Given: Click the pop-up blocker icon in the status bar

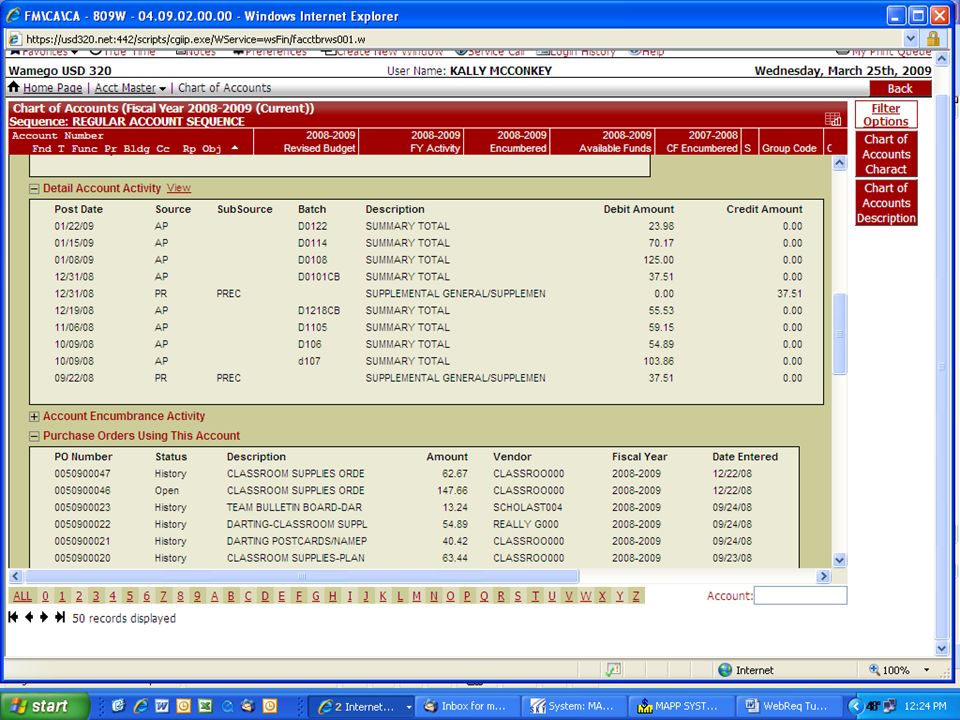Looking at the screenshot, I should pyautogui.click(x=613, y=670).
